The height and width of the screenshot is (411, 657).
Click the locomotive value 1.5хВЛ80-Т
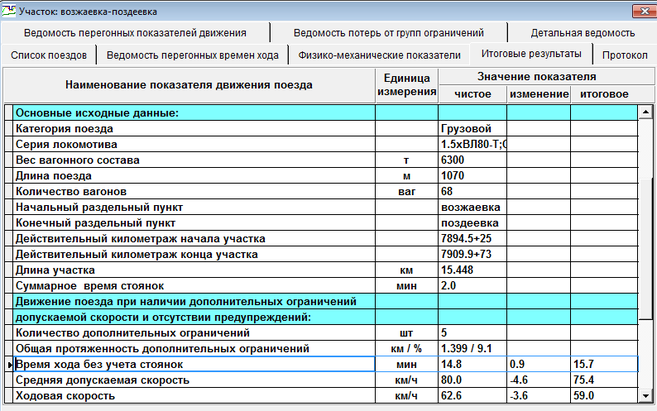tap(473, 145)
